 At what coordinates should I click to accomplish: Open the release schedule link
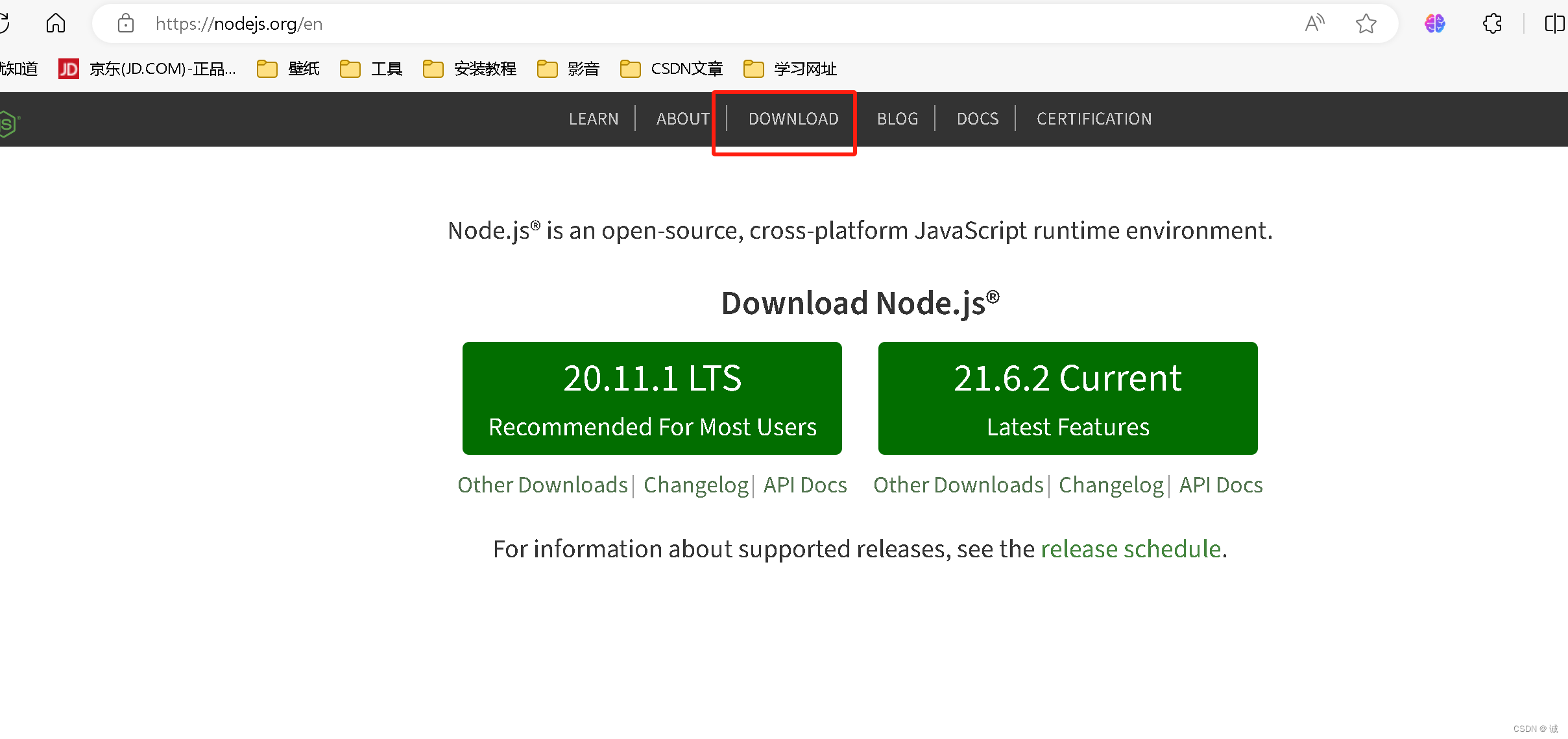point(1131,549)
